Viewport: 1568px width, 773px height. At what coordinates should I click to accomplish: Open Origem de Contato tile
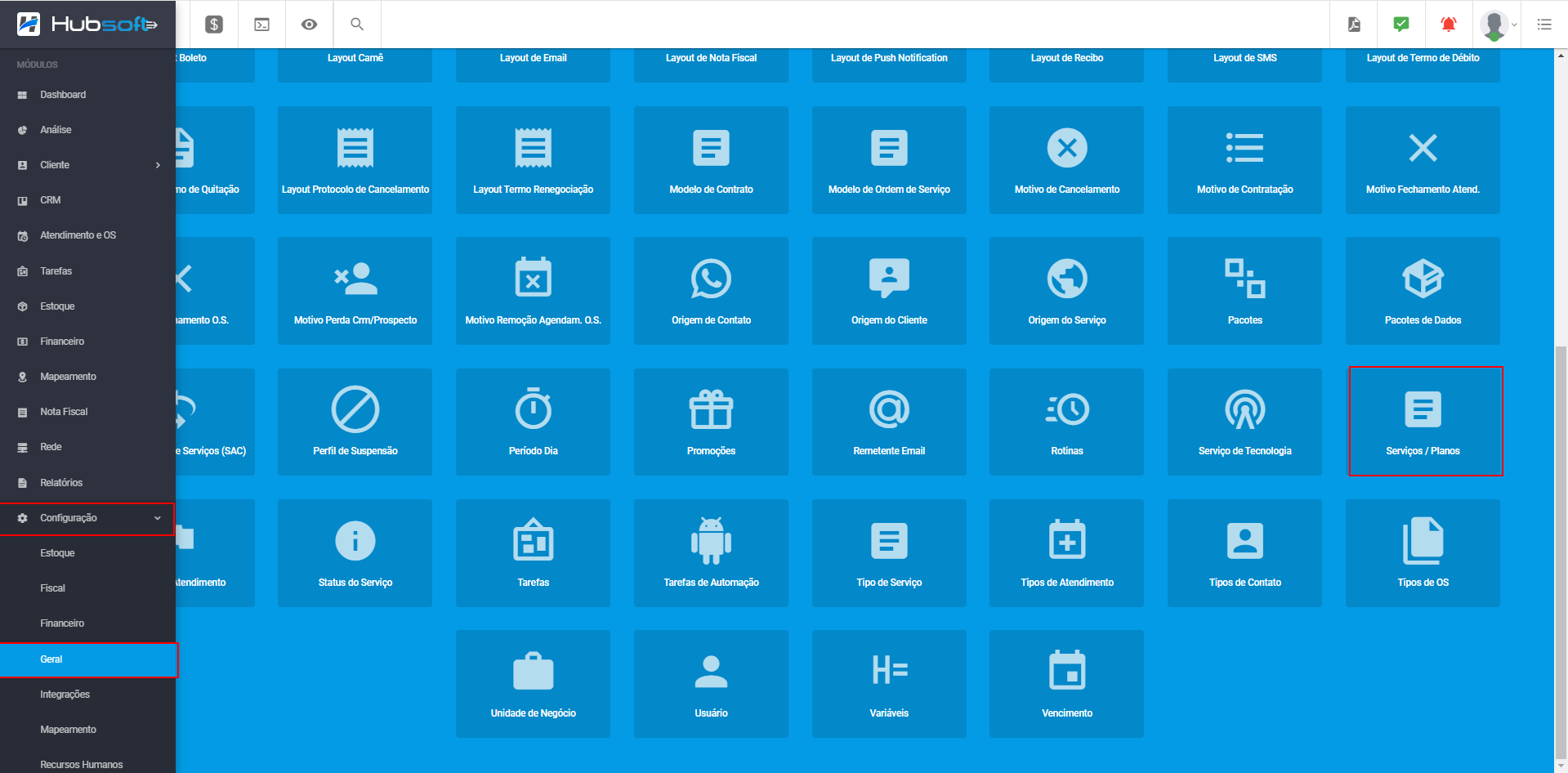click(712, 291)
